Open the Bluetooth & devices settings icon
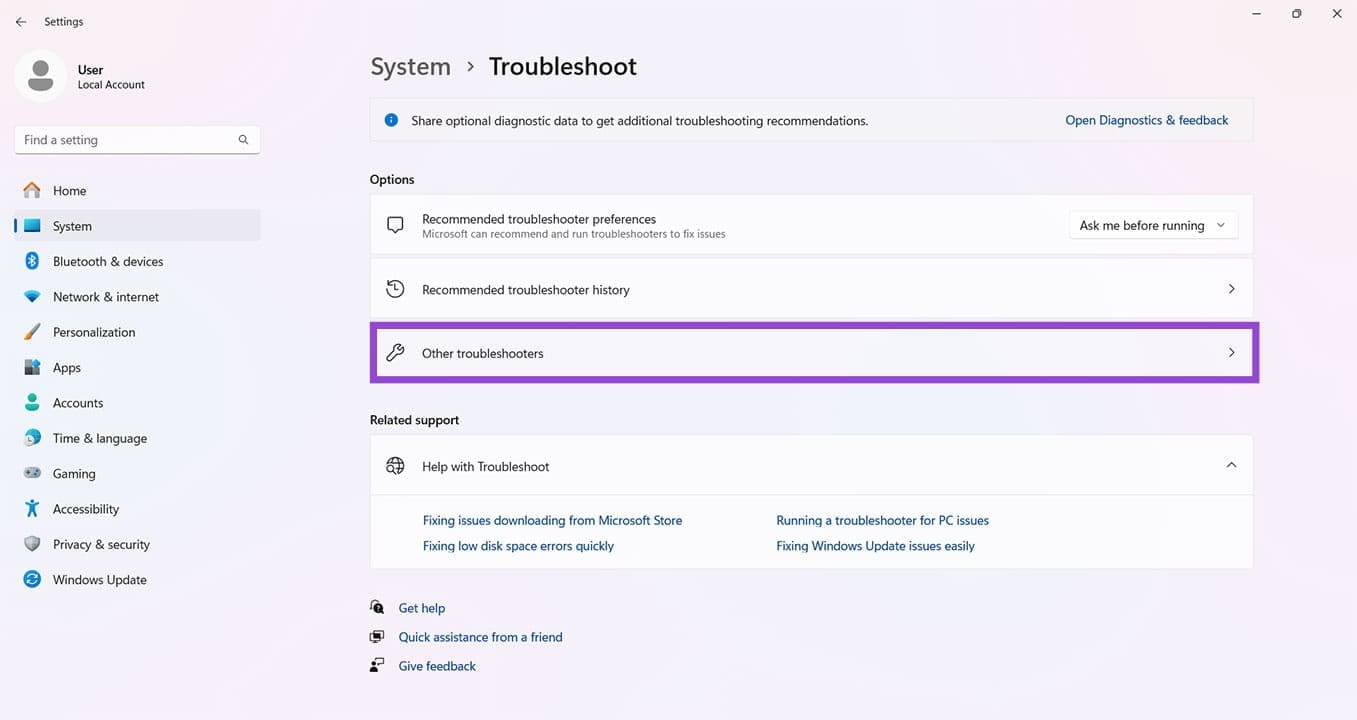Image resolution: width=1357 pixels, height=720 pixels. coord(33,261)
